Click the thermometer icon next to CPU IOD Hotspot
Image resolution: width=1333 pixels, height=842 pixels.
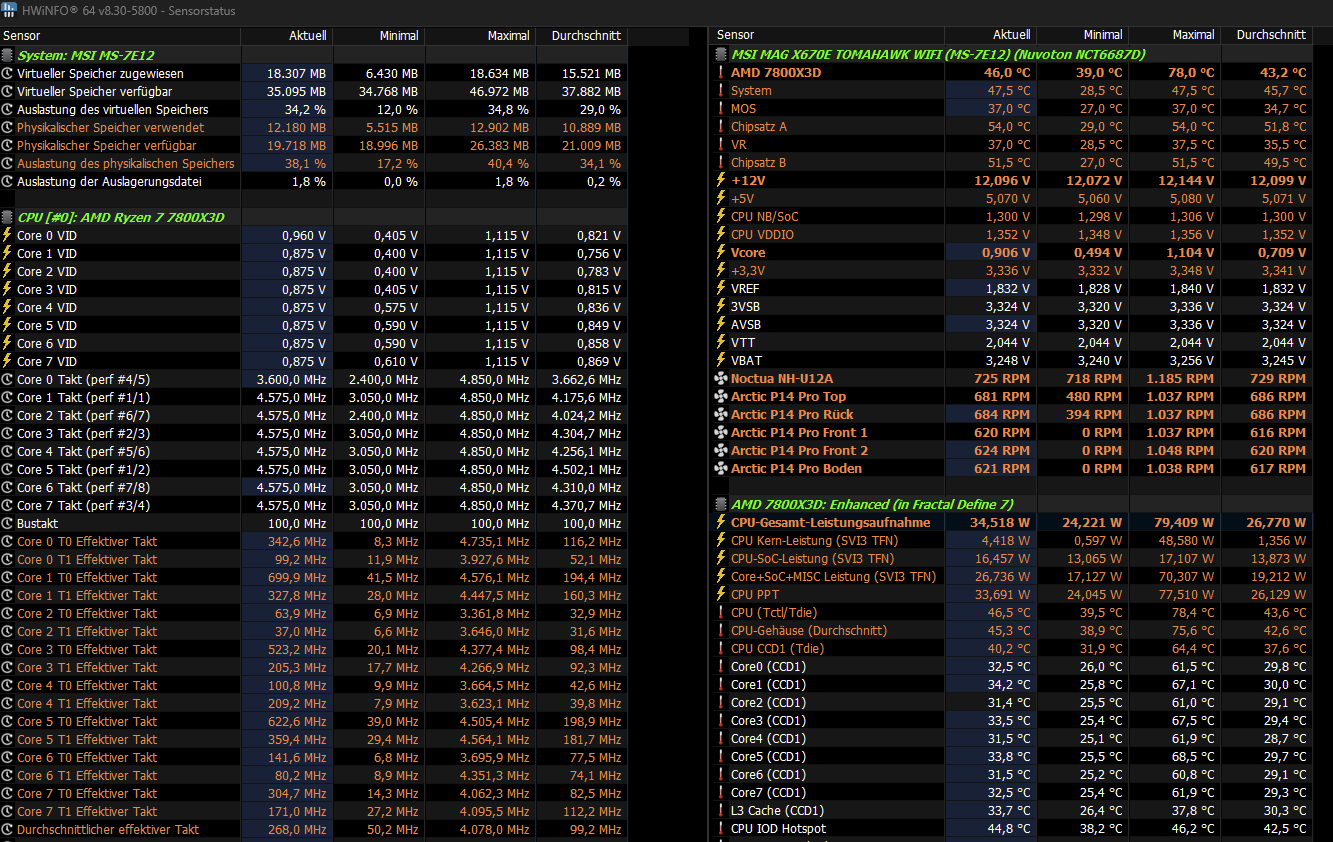pos(720,829)
